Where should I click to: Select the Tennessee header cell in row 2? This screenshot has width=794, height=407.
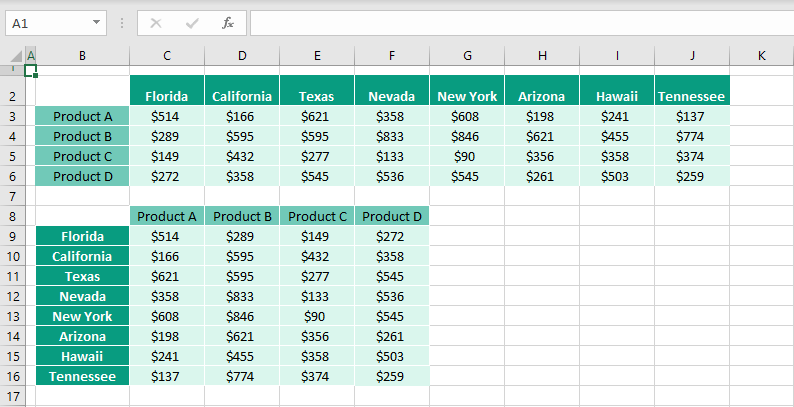[x=692, y=96]
